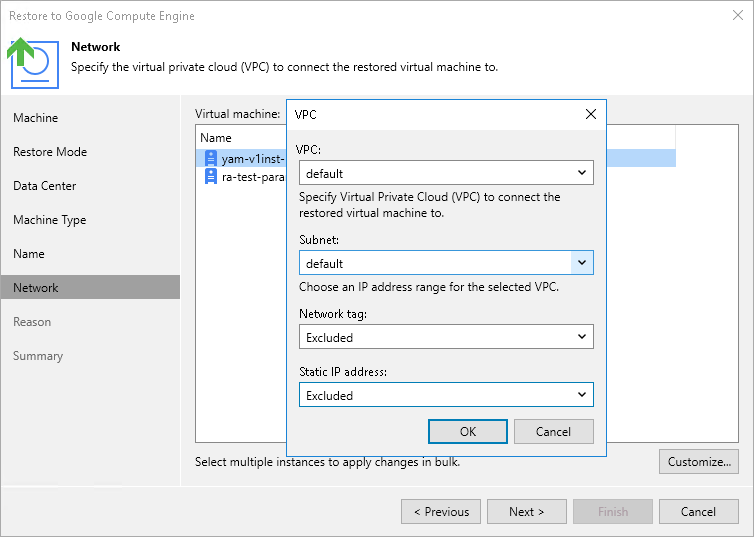This screenshot has height=537, width=754.
Task: Click Network tag field showing Excluded
Action: [446, 337]
